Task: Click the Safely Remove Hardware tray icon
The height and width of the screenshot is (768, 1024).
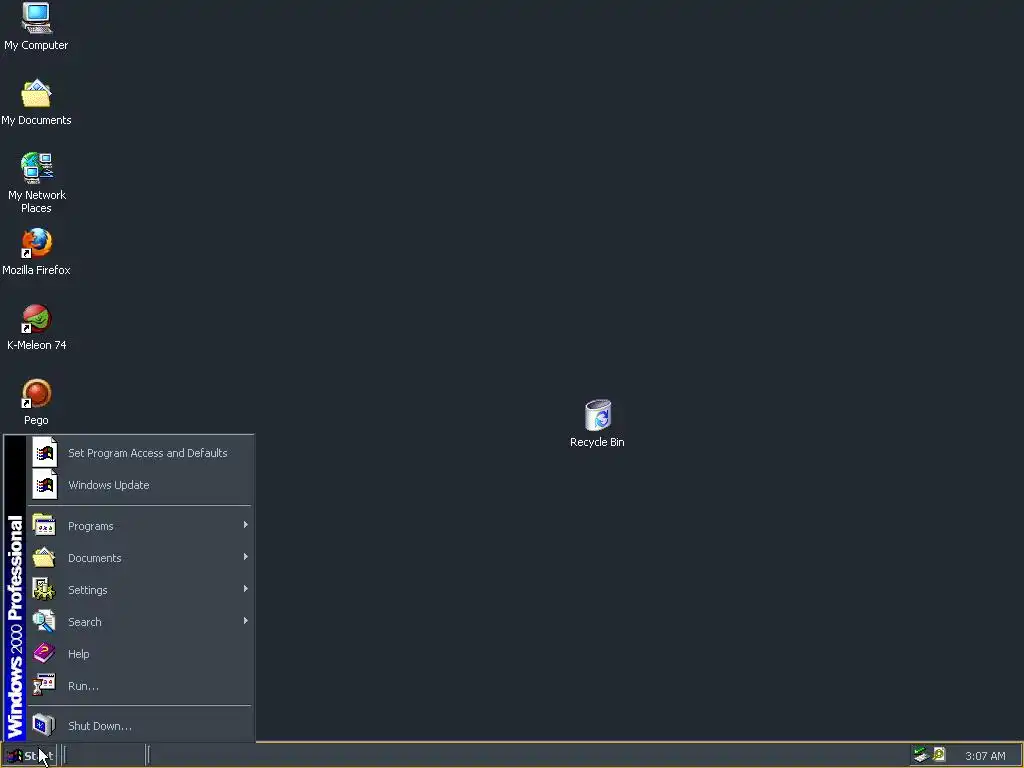Action: pos(921,755)
